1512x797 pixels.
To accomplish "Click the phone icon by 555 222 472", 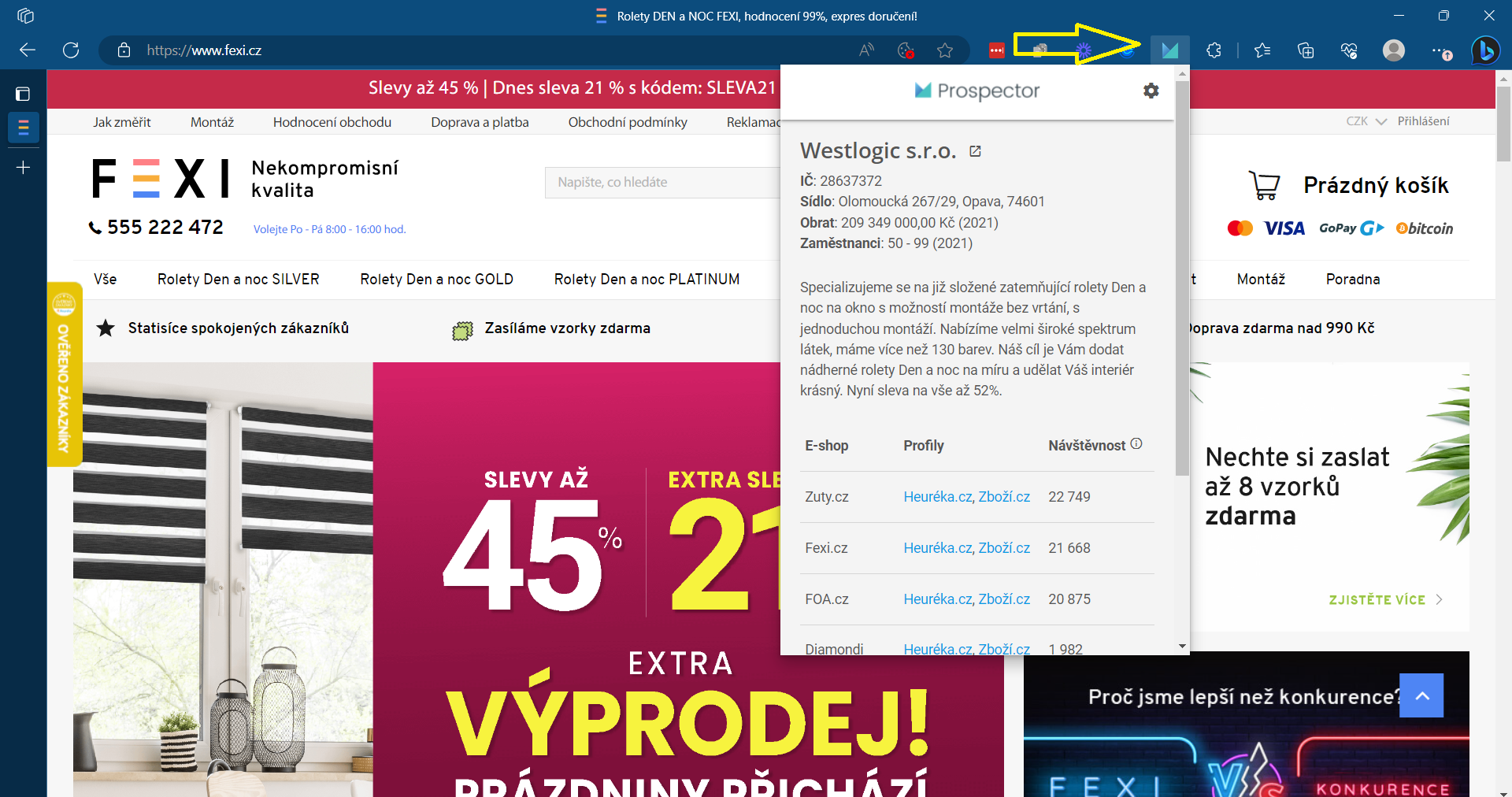I will (x=95, y=228).
